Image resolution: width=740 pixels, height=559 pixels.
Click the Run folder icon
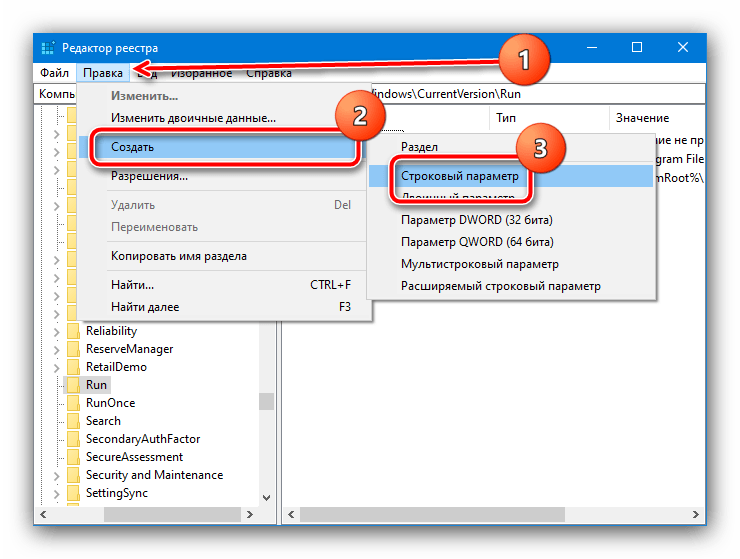pos(73,385)
